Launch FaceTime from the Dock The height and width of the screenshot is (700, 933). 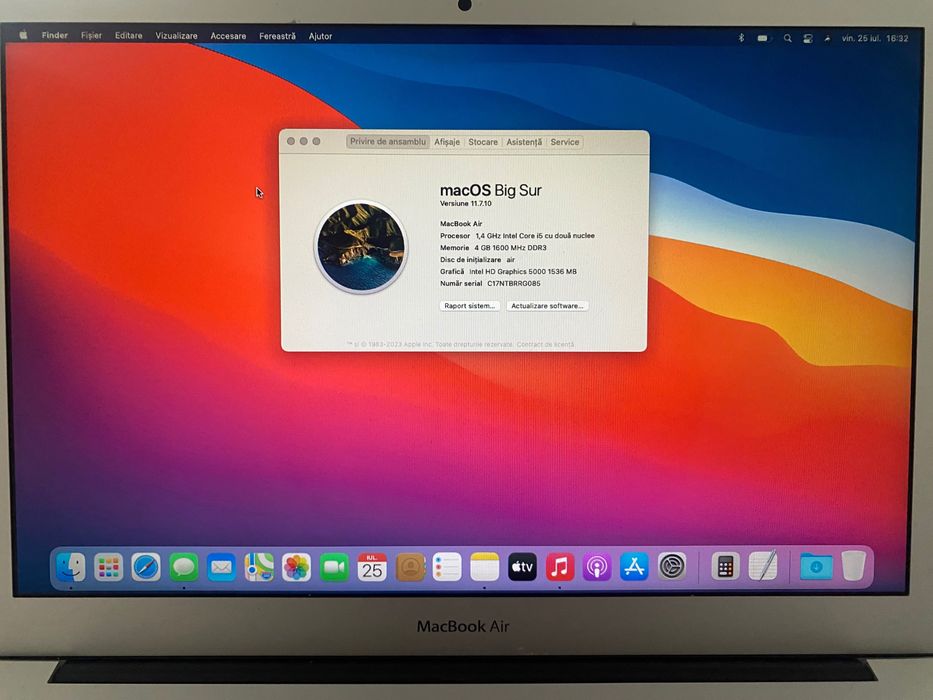point(334,567)
